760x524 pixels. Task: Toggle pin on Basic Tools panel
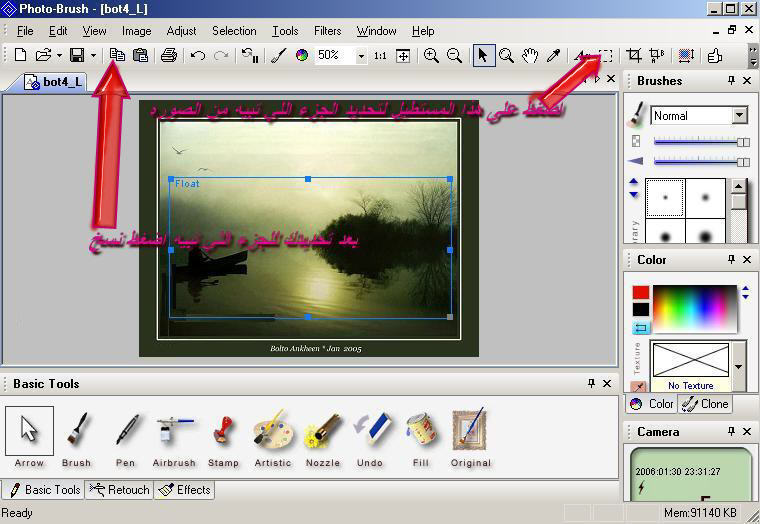pos(591,384)
